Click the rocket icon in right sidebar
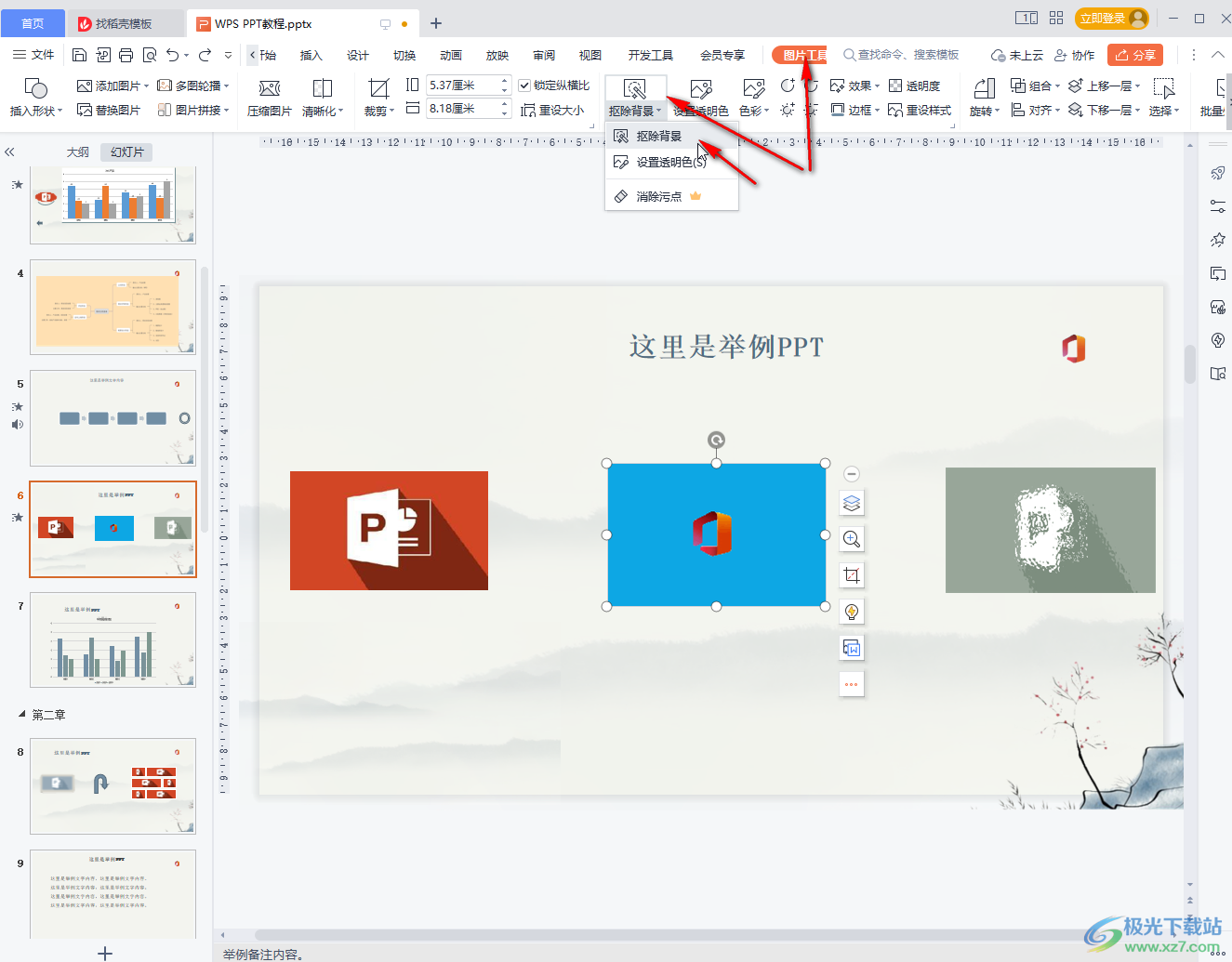This screenshot has height=962, width=1232. coord(1217,173)
